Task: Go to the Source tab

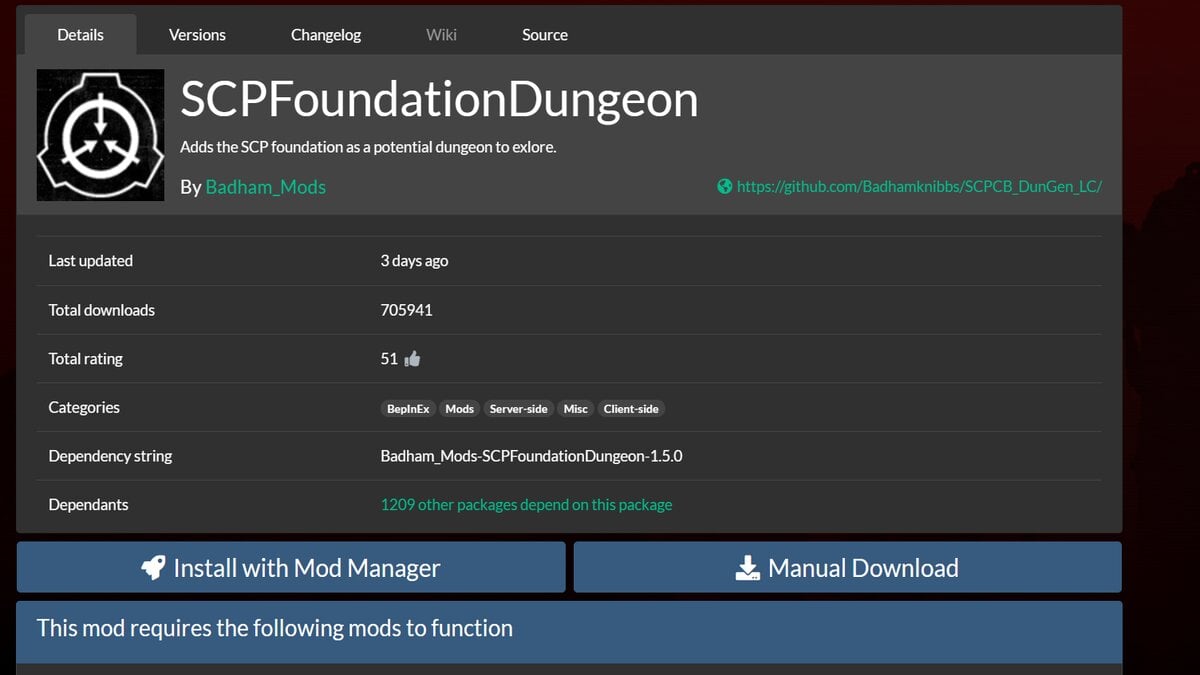Action: [545, 35]
